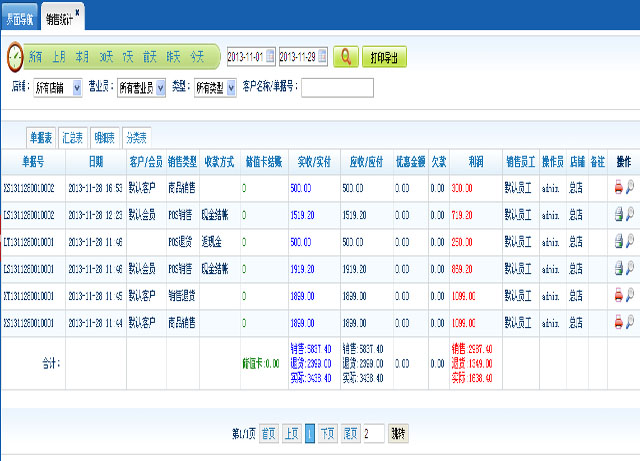640x461 pixels.
Task: Click the view details magnifier in last row
Action: coord(630,321)
